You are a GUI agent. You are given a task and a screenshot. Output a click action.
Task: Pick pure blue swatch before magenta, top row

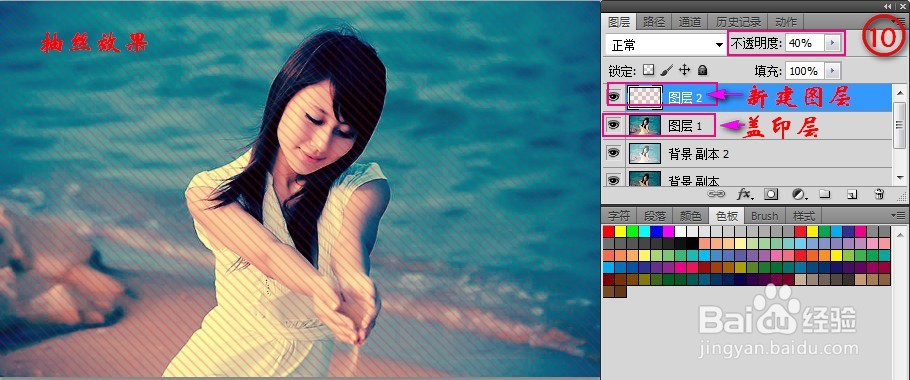coord(656,231)
